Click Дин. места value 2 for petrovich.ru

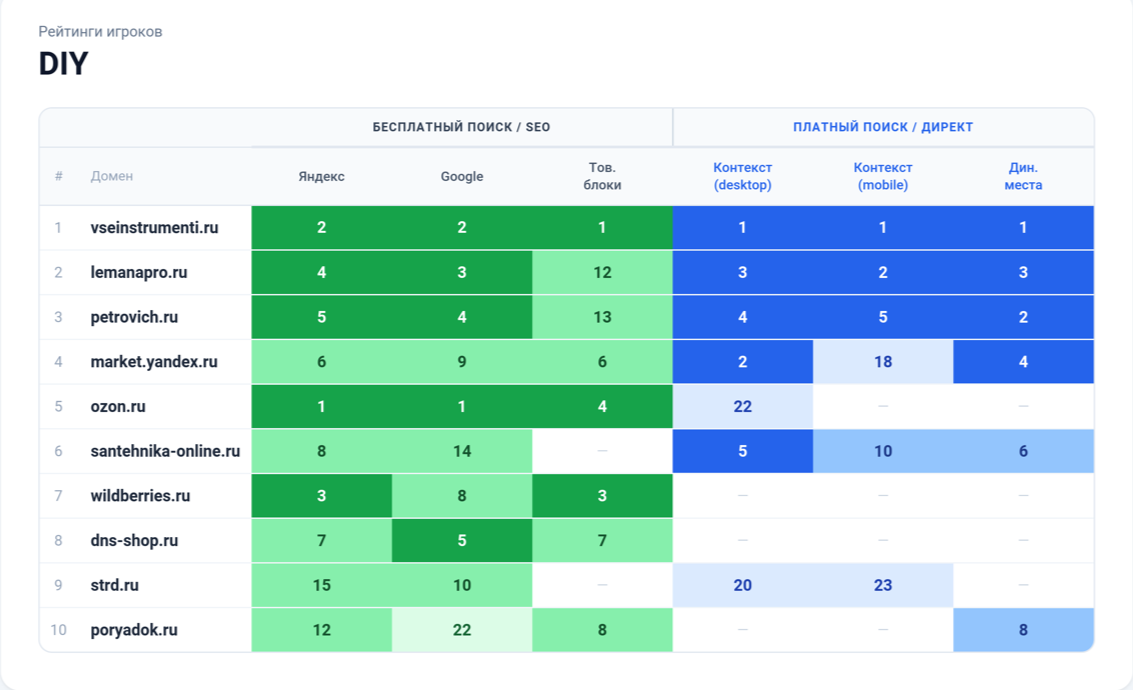pos(1023,317)
